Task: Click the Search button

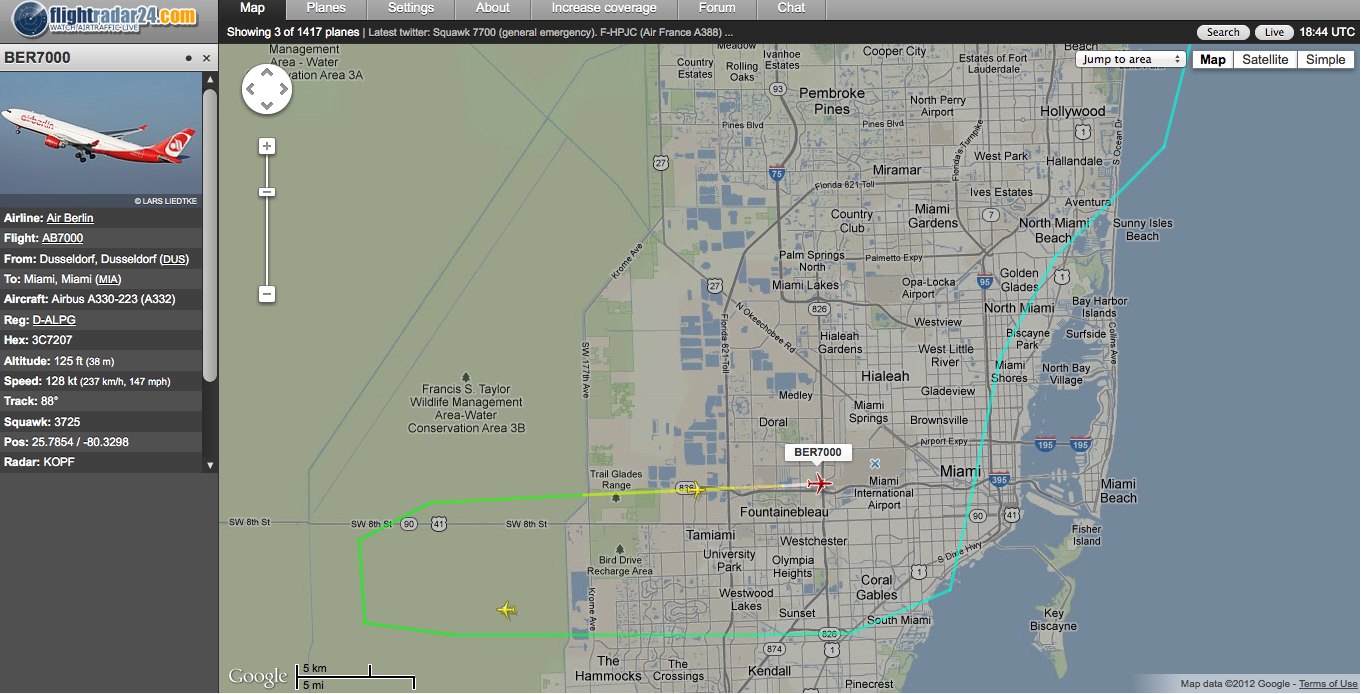Action: coord(1222,32)
